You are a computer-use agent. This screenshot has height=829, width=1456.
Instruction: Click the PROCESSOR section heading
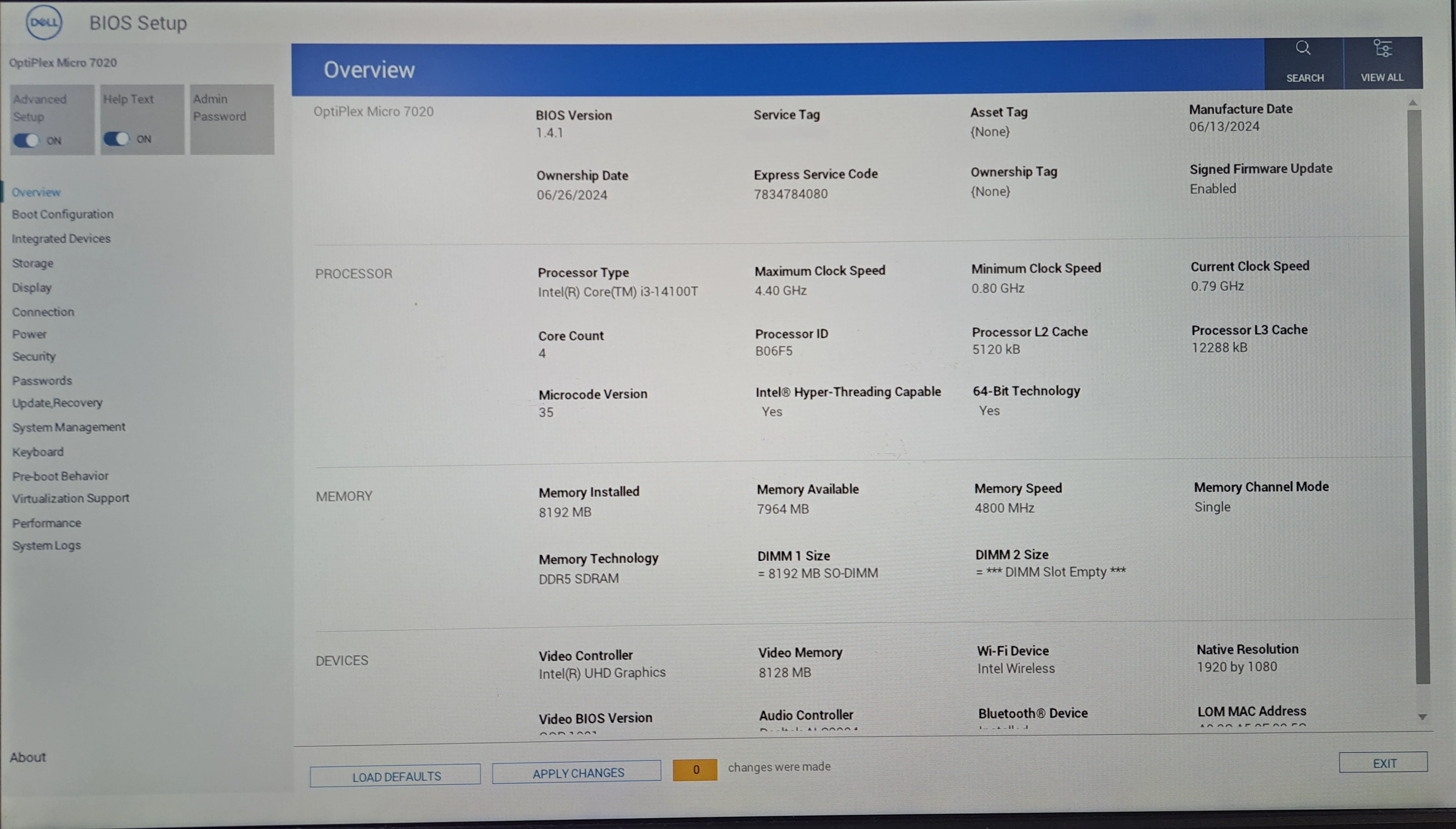[353, 274]
